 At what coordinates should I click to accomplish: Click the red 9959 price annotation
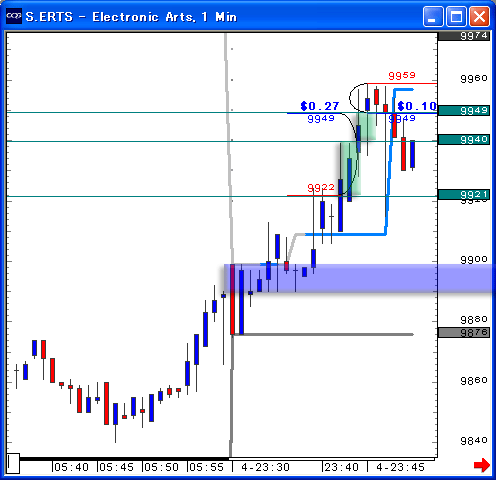[402, 76]
